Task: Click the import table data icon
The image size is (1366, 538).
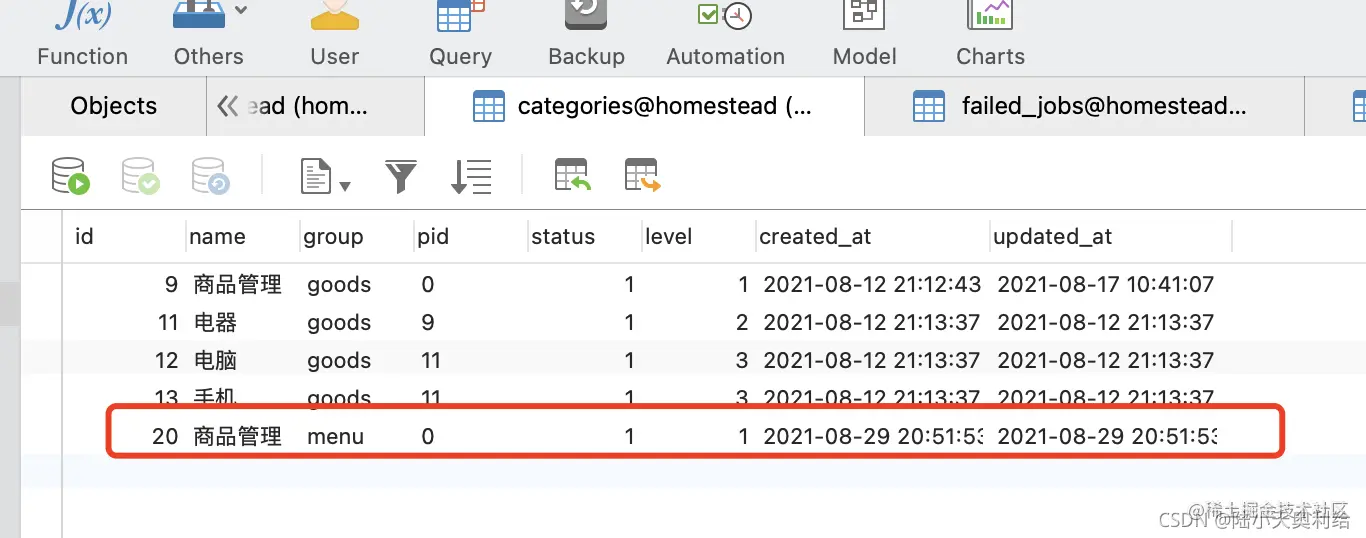Action: pos(573,176)
